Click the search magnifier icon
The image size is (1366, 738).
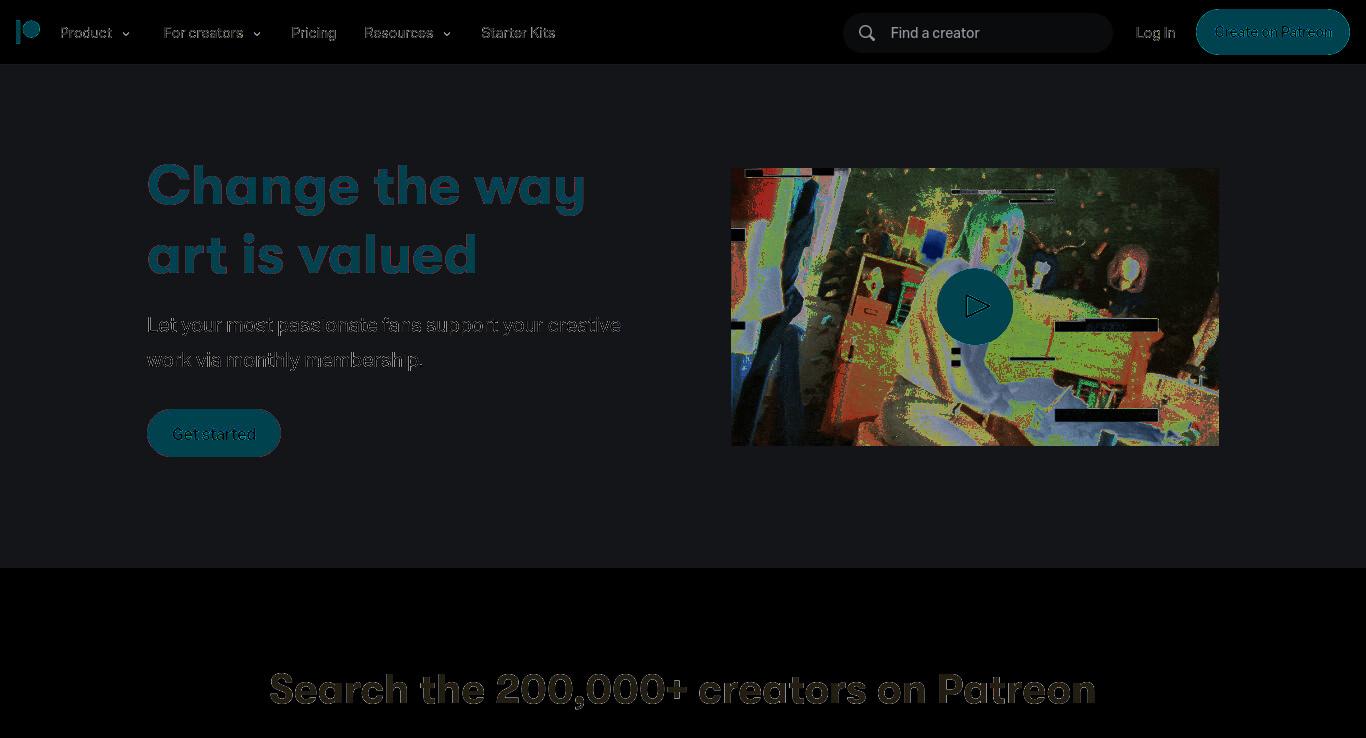tap(867, 33)
